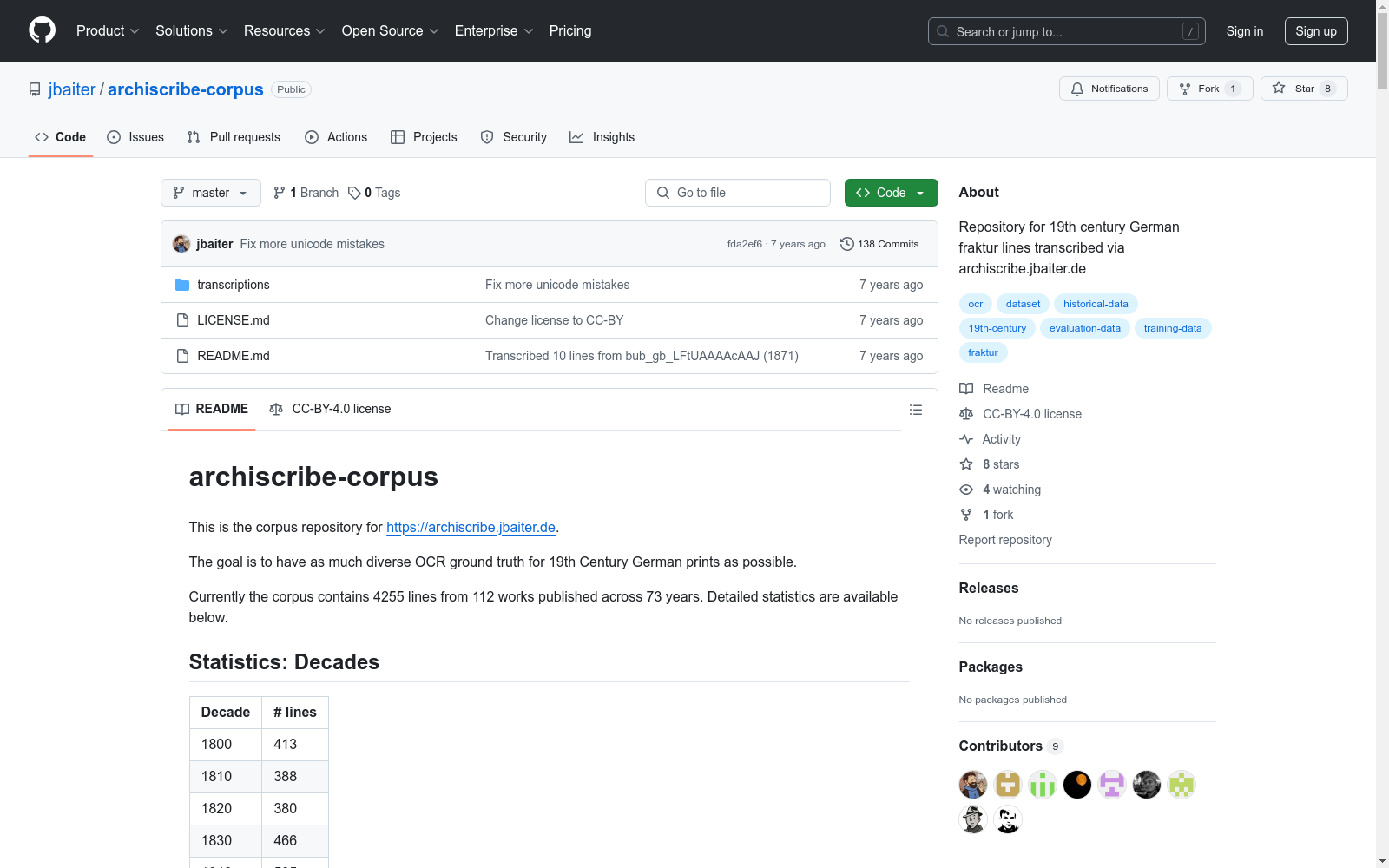Click the fork icon beside 1 fork
Image resolution: width=1389 pixels, height=868 pixels.
coord(966,515)
